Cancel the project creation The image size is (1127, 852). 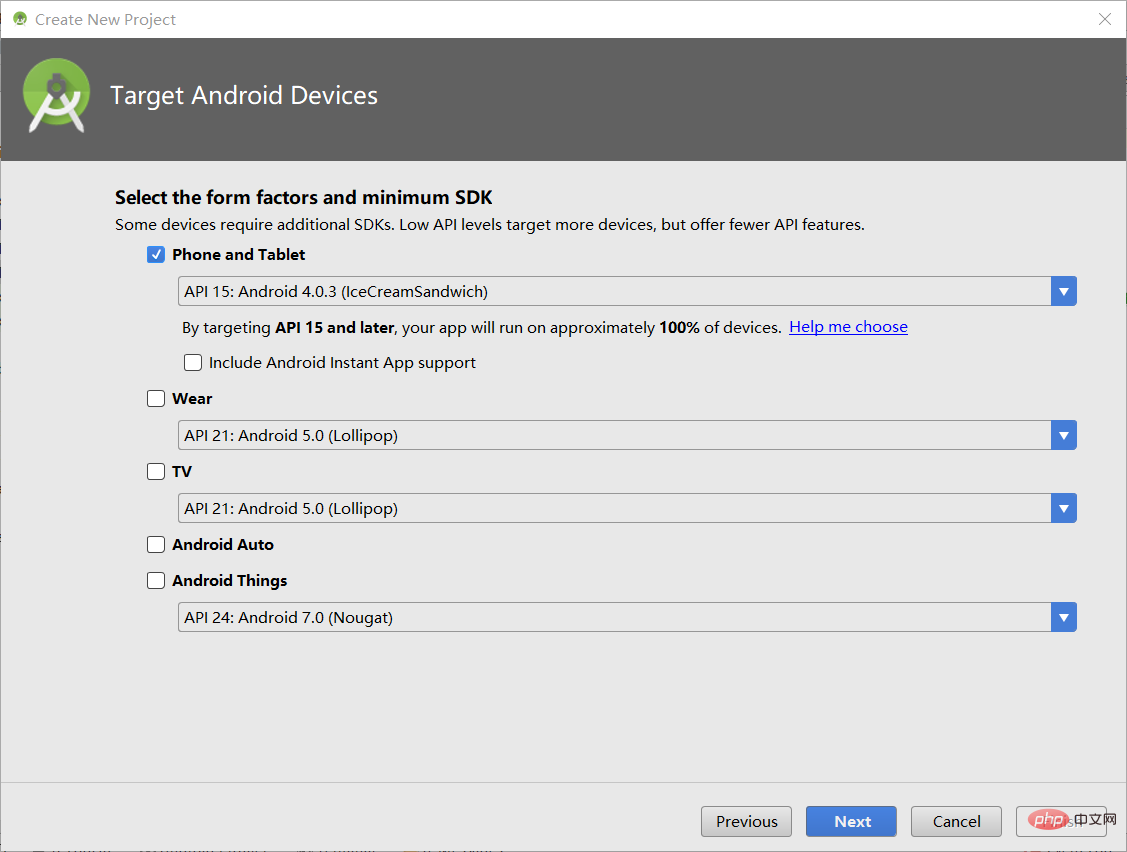coord(956,821)
